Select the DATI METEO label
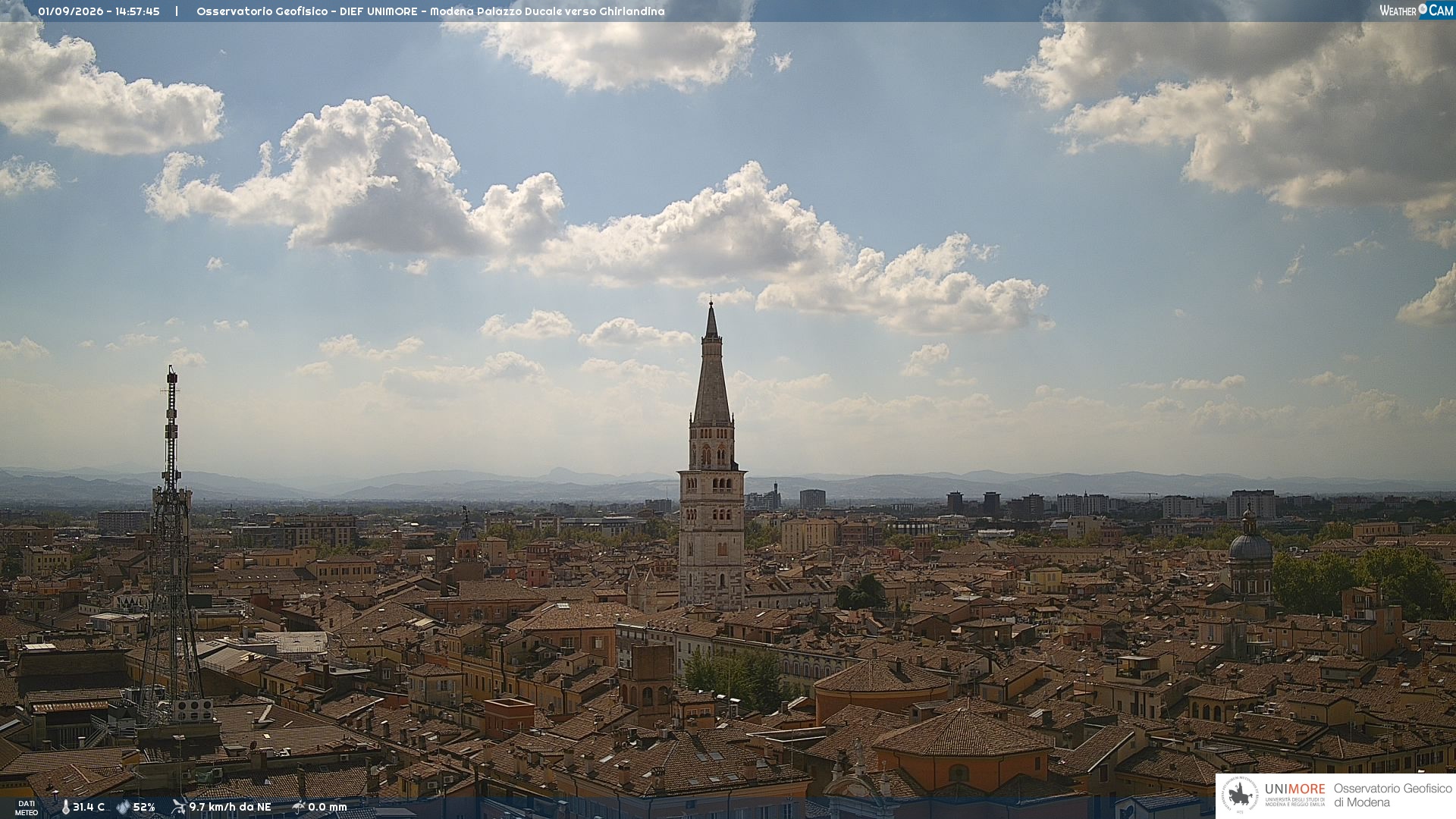The image size is (1456, 819). click(x=27, y=808)
